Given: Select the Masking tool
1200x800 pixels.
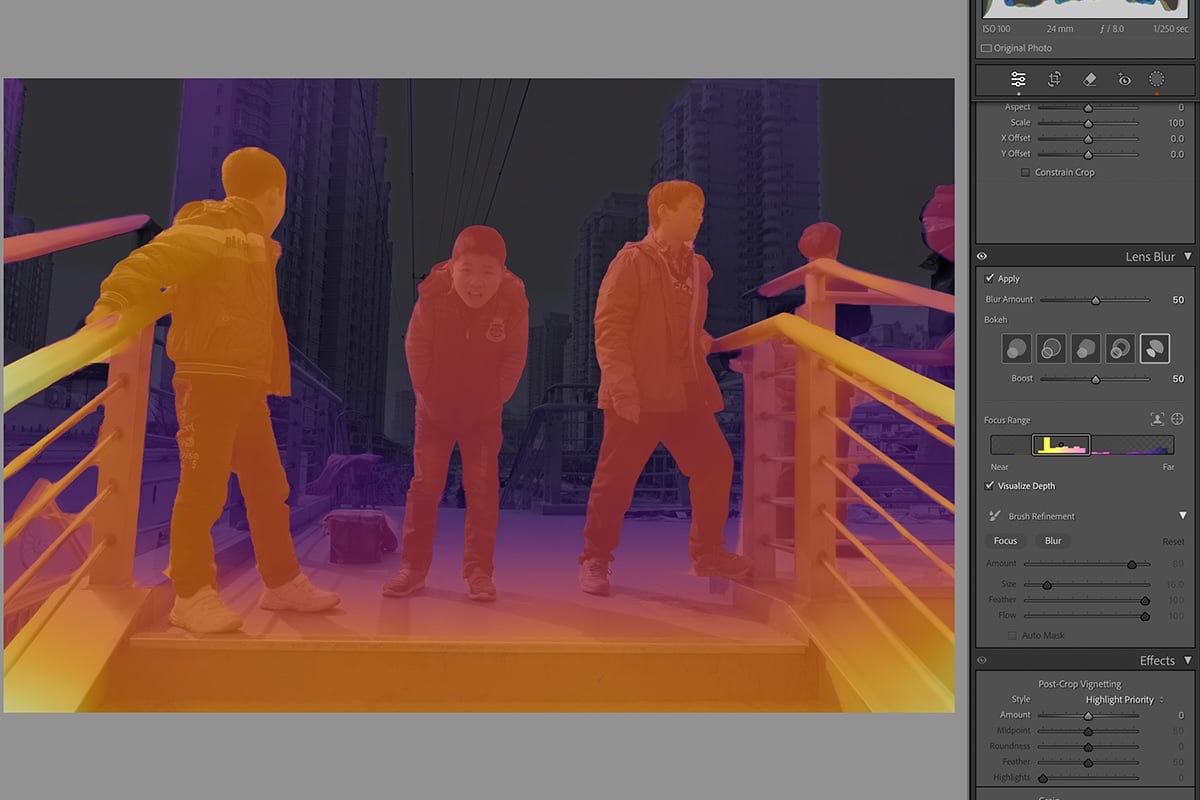Looking at the screenshot, I should click(x=1156, y=79).
